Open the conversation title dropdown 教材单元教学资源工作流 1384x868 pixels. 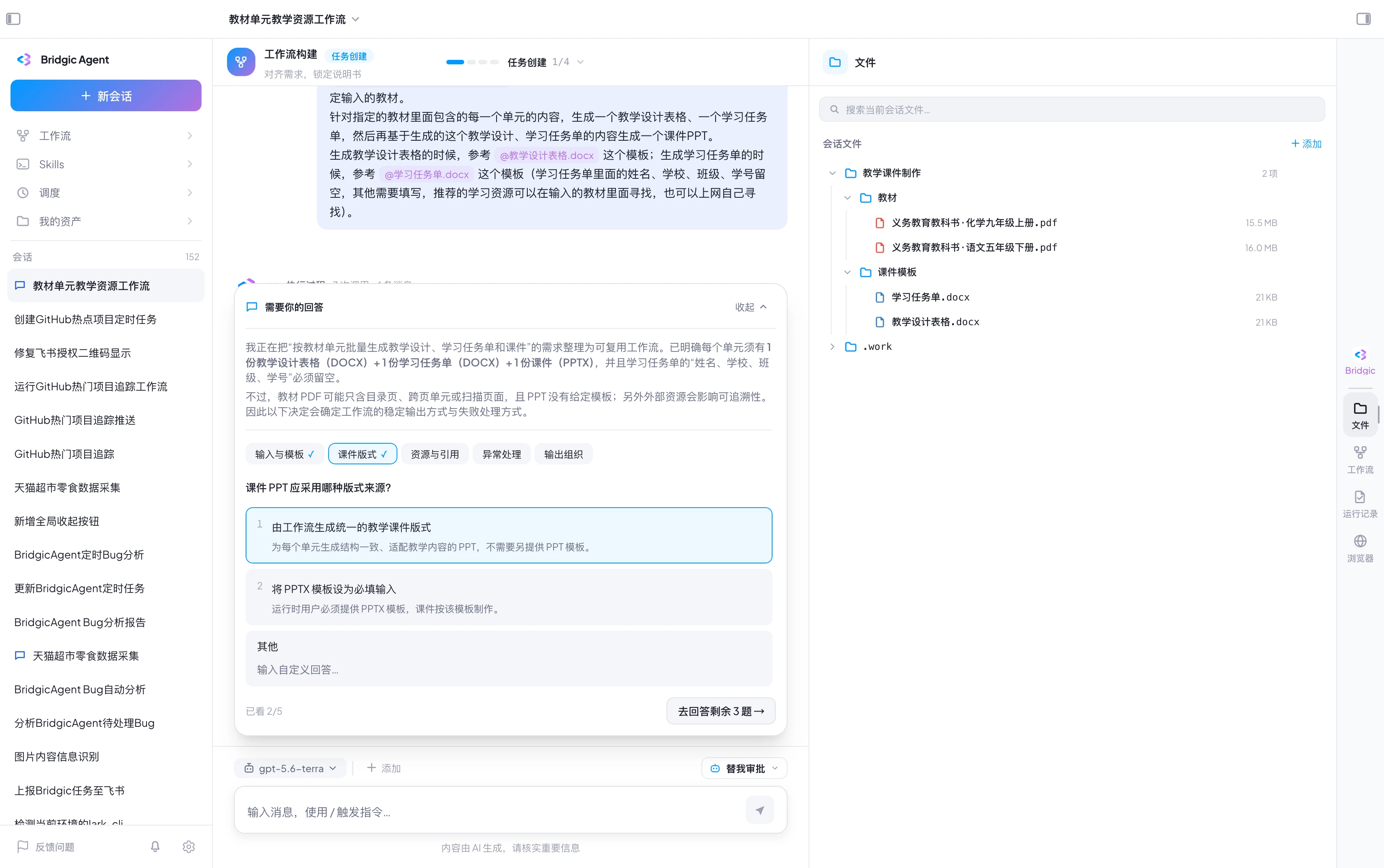pos(294,19)
